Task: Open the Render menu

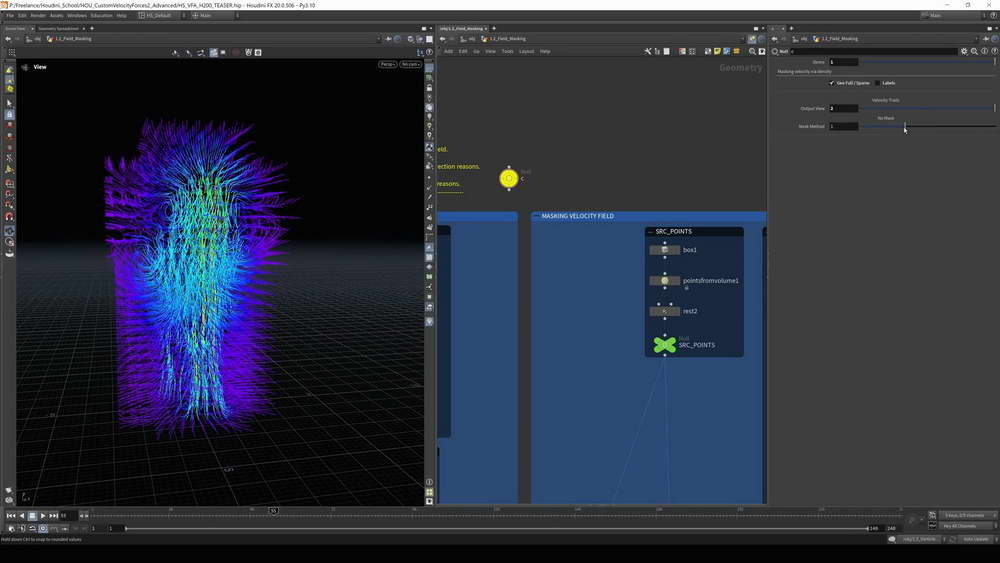Action: 38,16
